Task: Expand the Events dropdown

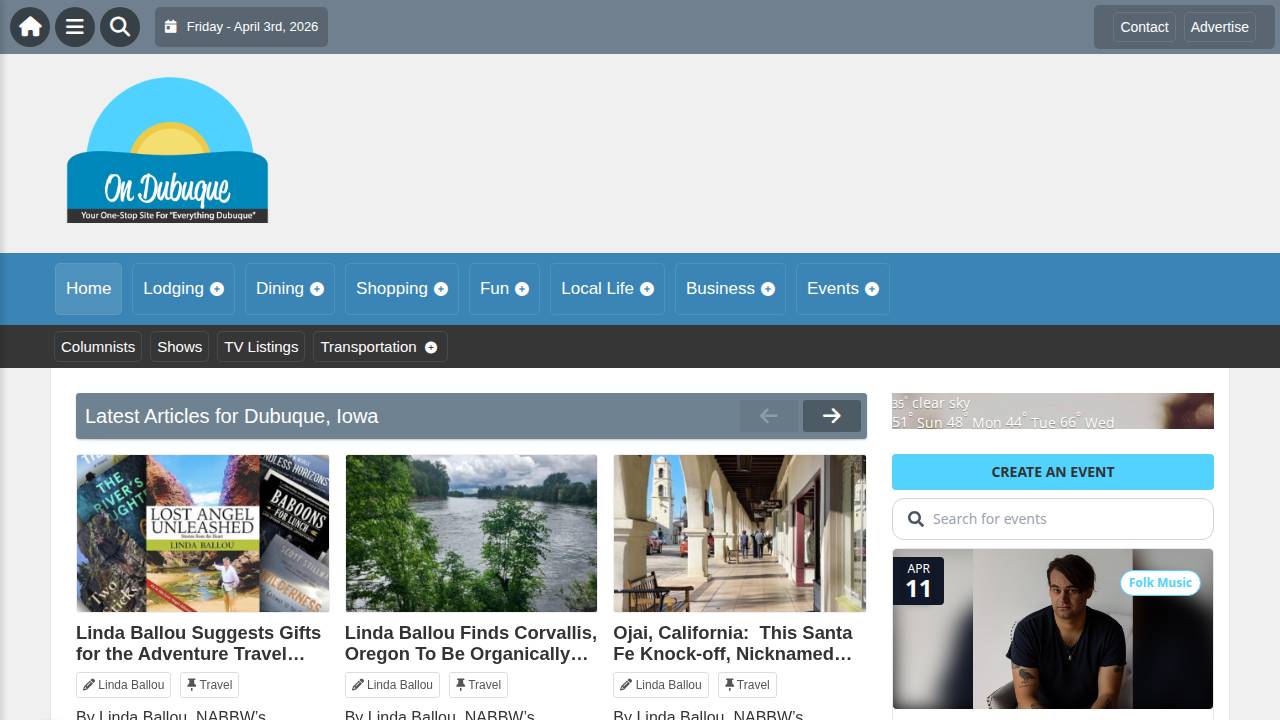Action: (842, 289)
